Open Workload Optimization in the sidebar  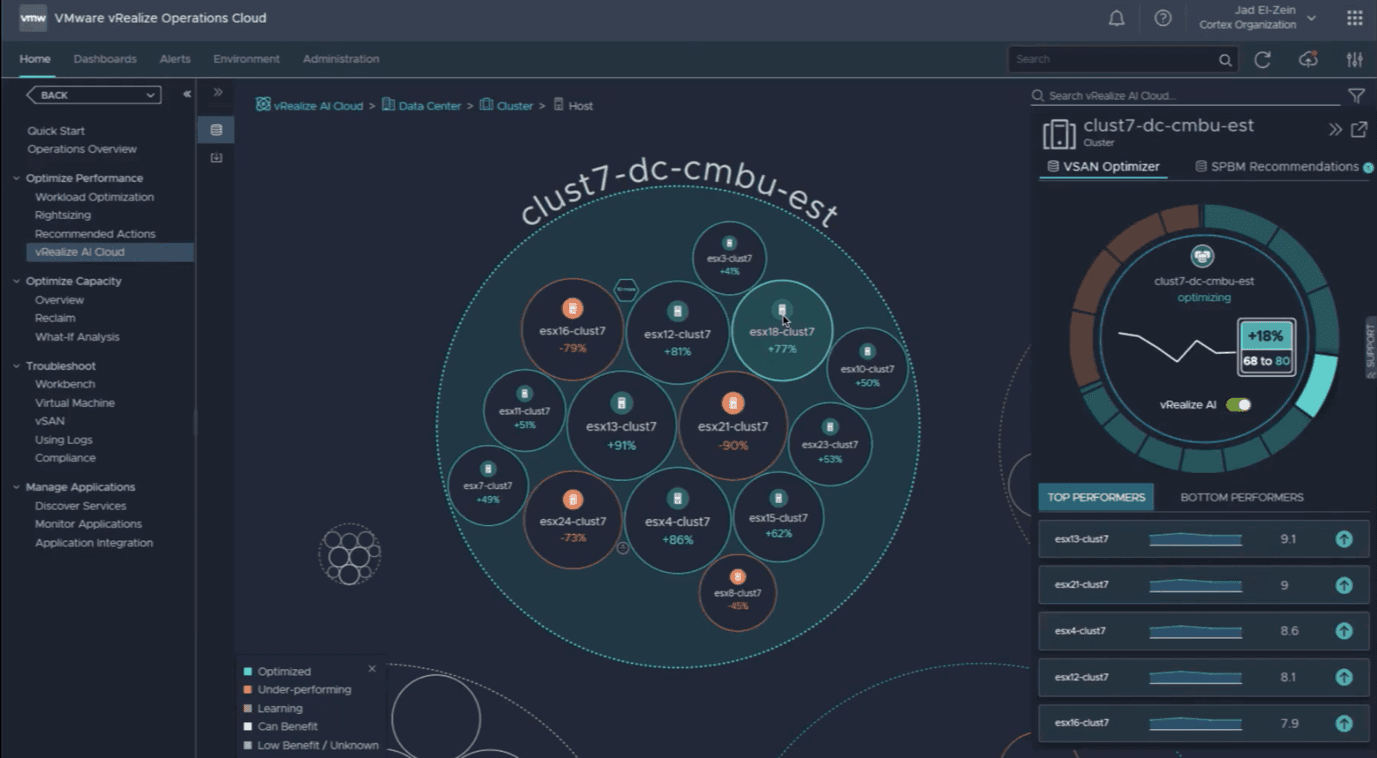tap(94, 197)
